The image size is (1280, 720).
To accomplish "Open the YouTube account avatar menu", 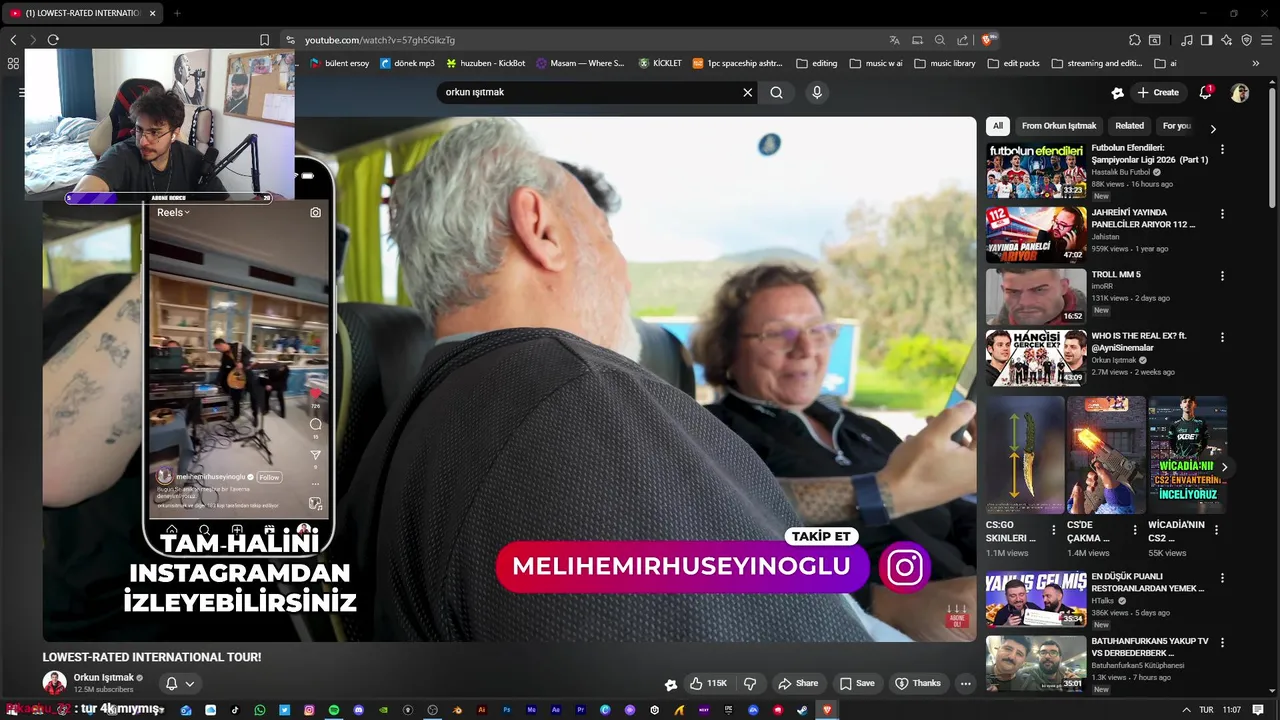I will (1240, 93).
